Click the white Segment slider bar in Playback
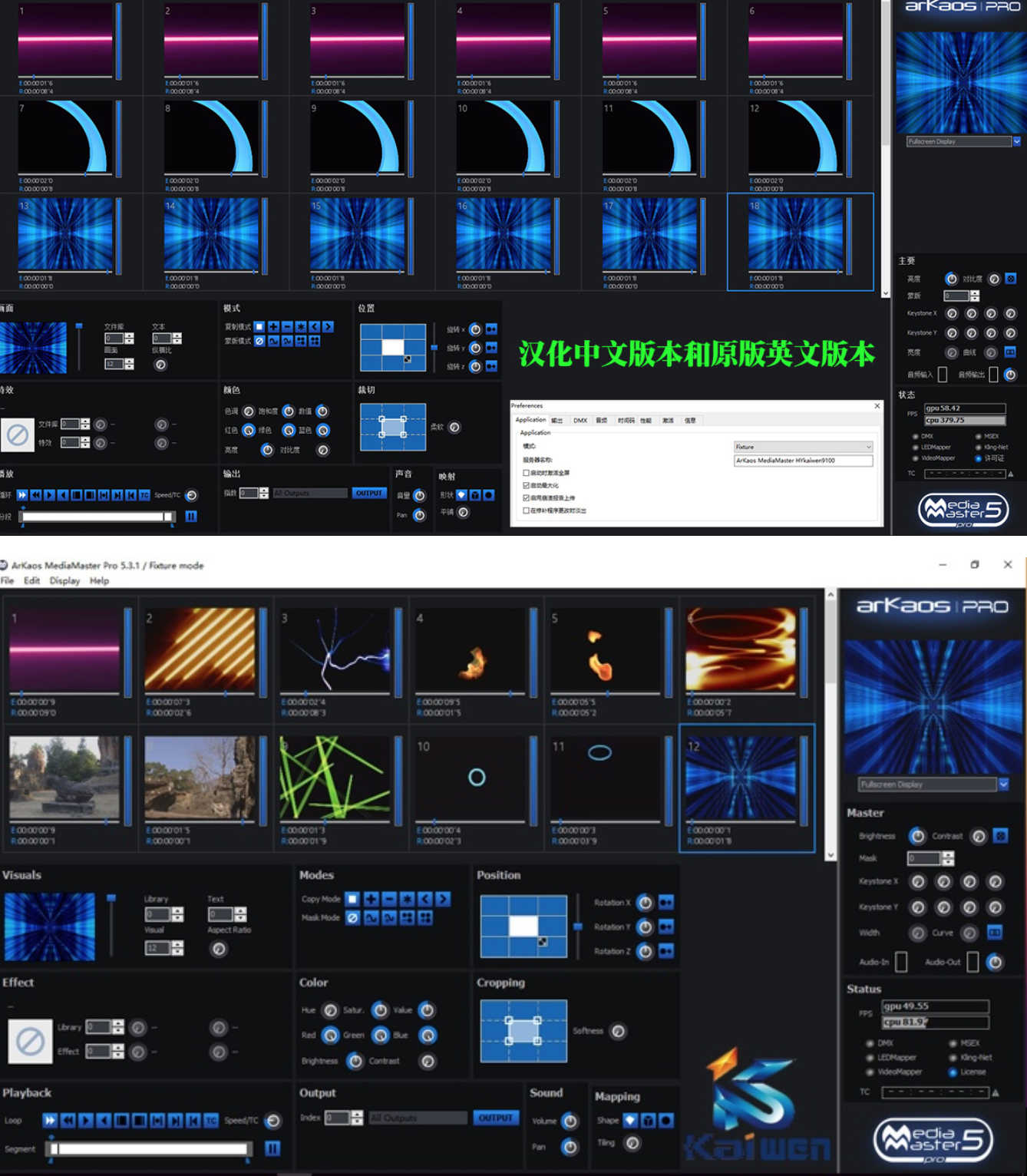This screenshot has width=1027, height=1176. point(150,1148)
